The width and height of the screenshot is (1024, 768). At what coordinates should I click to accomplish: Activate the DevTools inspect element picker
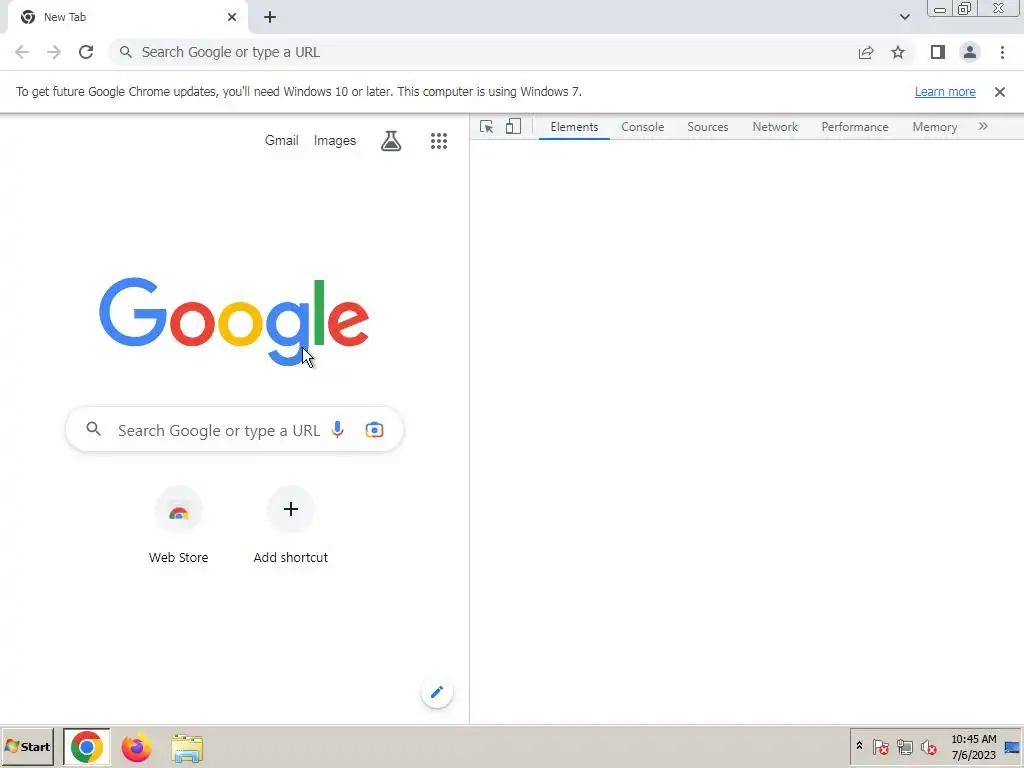click(487, 127)
